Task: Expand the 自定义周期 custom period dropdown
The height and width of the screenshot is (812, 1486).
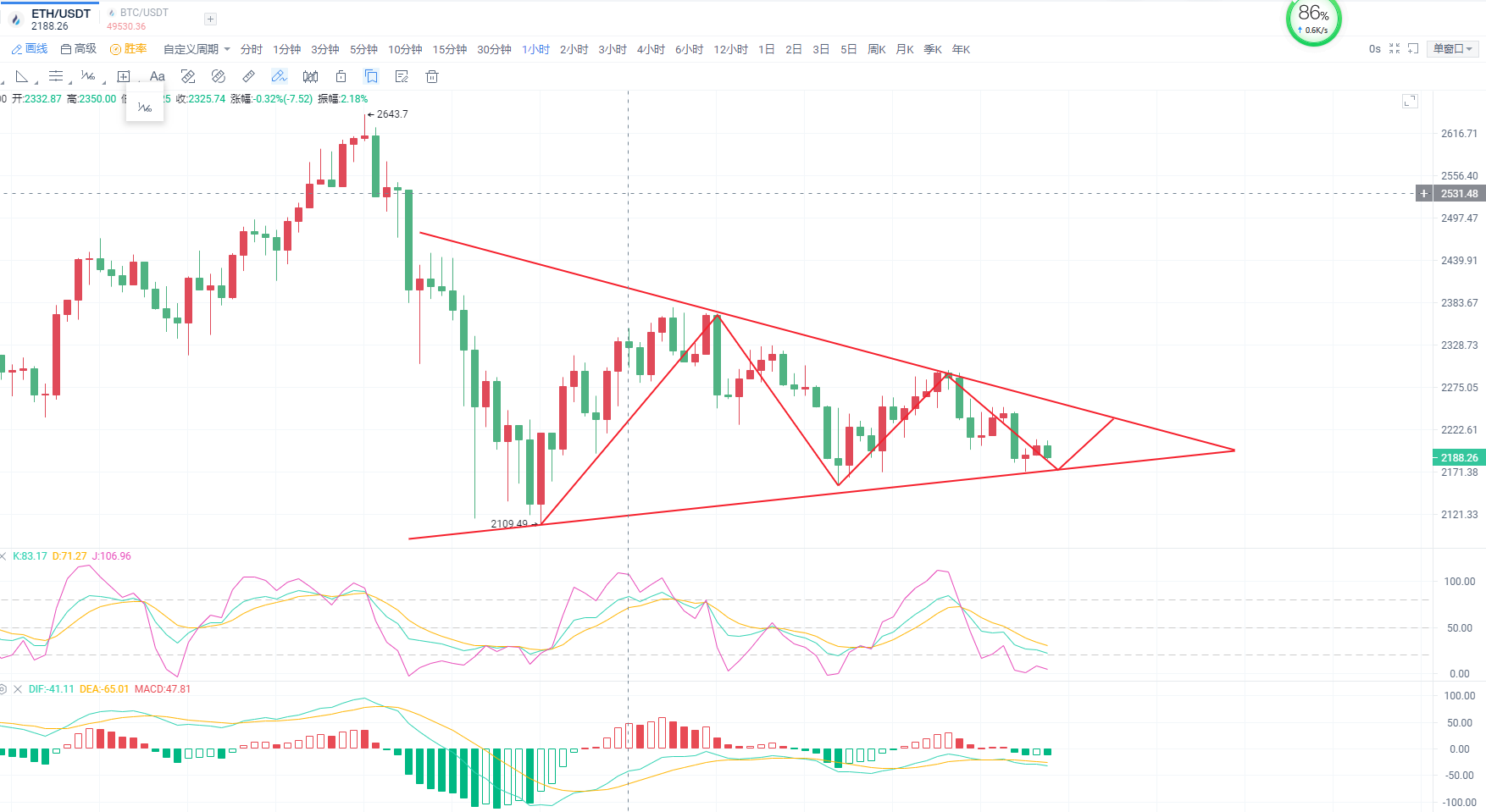Action: point(197,49)
